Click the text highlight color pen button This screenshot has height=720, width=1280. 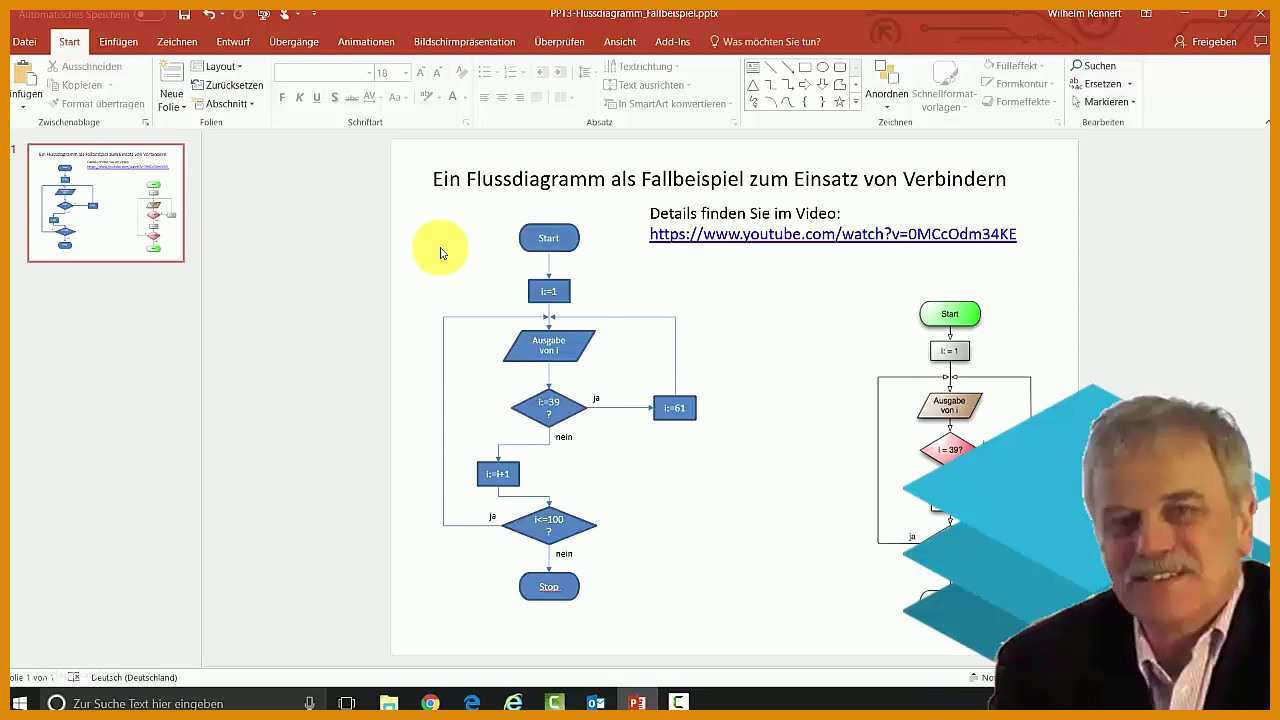coord(427,97)
